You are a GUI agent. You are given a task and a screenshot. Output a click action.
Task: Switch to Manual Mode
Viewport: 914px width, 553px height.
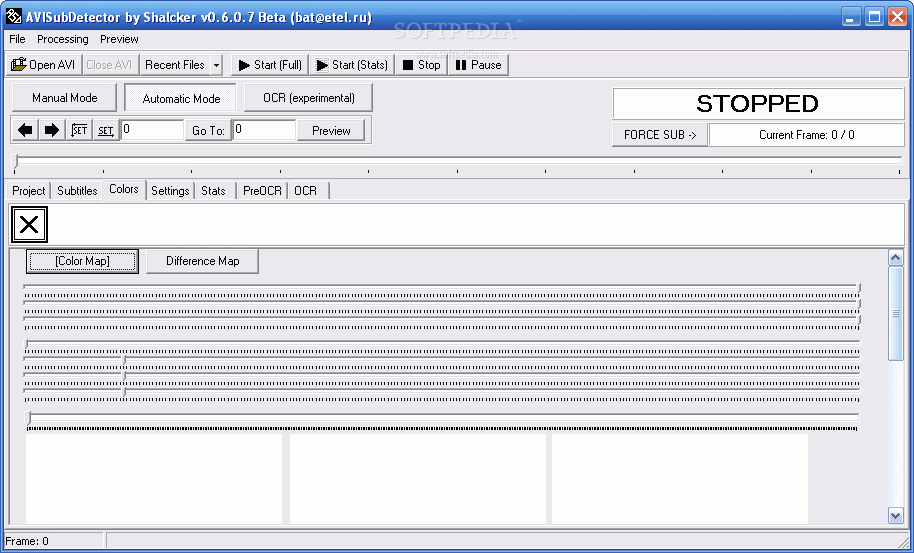(x=65, y=98)
